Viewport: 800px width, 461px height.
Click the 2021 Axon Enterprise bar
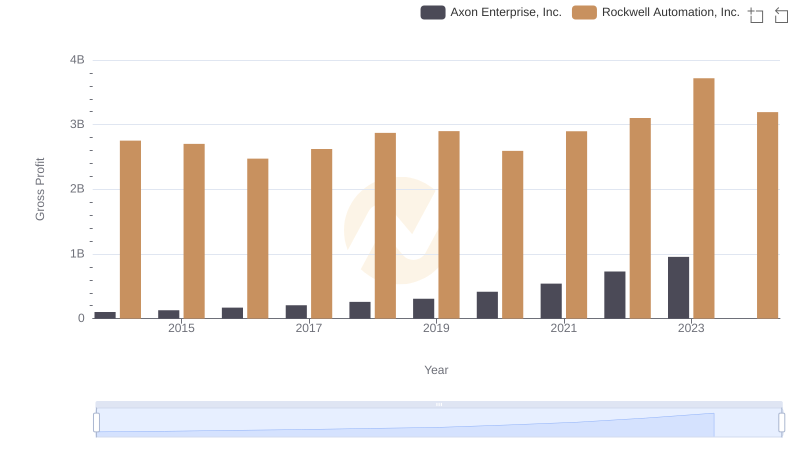pos(551,301)
